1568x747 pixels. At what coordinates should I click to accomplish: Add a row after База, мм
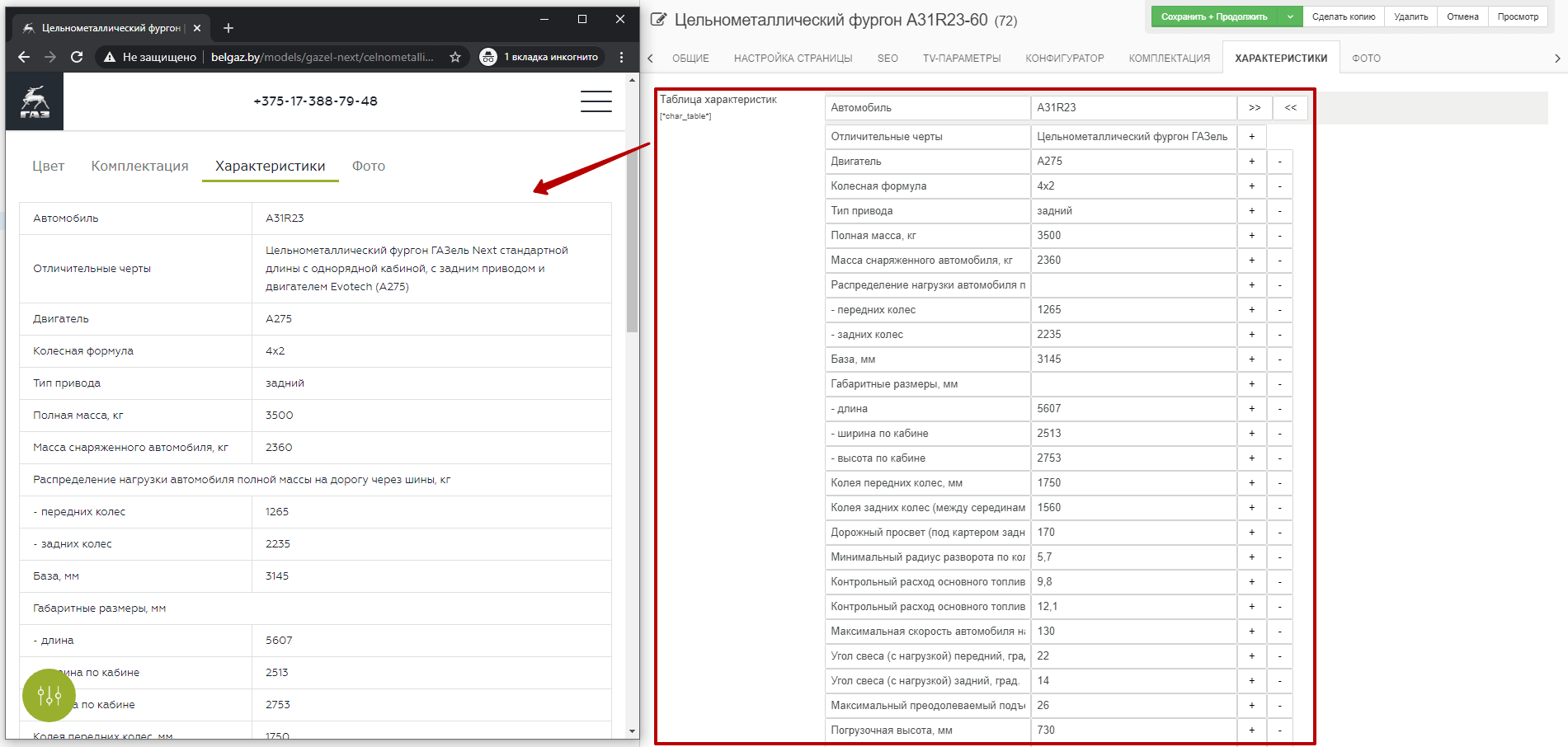click(x=1251, y=359)
